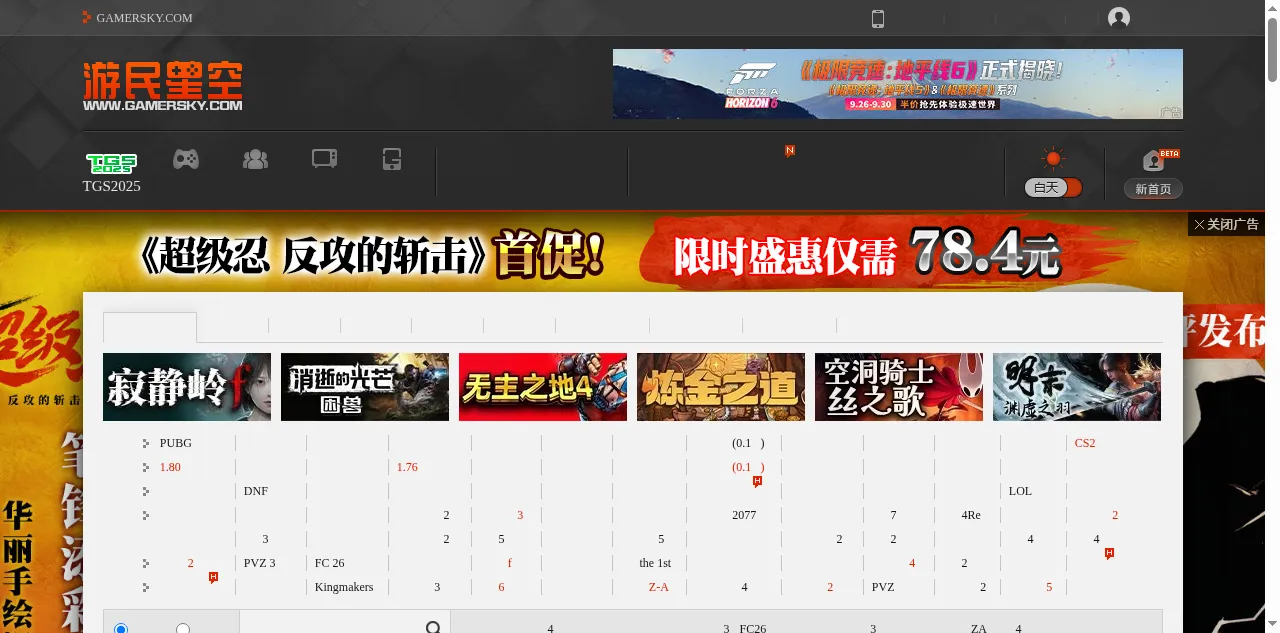Click the user avatar icon
The height and width of the screenshot is (633, 1280).
point(1119,18)
